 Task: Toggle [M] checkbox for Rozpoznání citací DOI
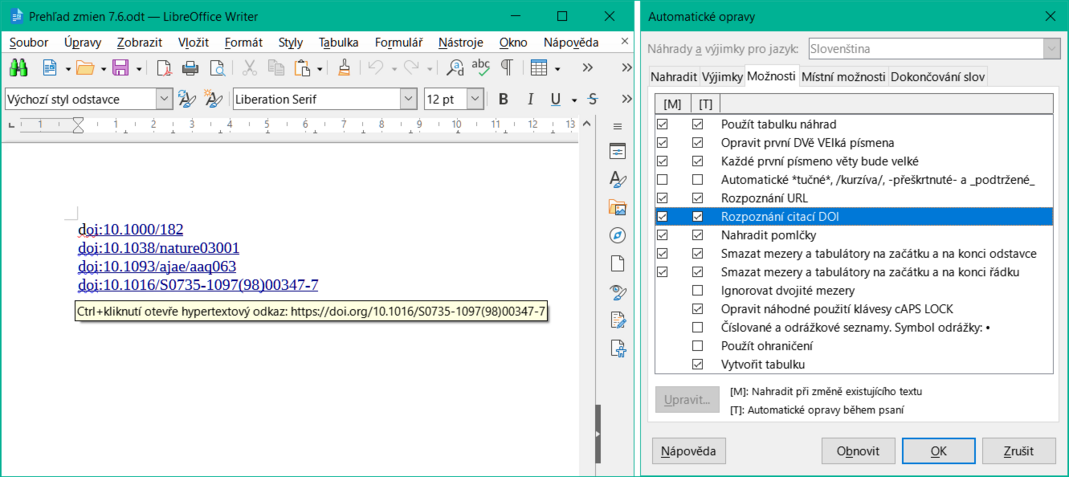(x=662, y=216)
